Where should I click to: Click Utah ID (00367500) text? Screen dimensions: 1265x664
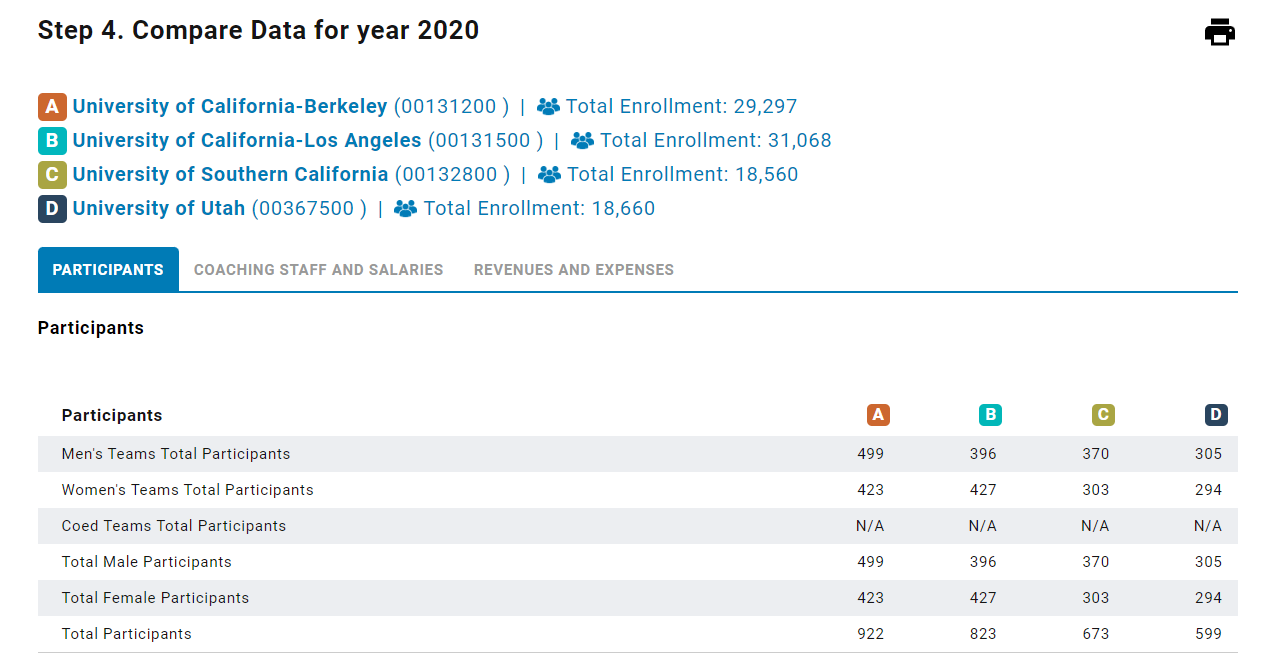[x=309, y=209]
